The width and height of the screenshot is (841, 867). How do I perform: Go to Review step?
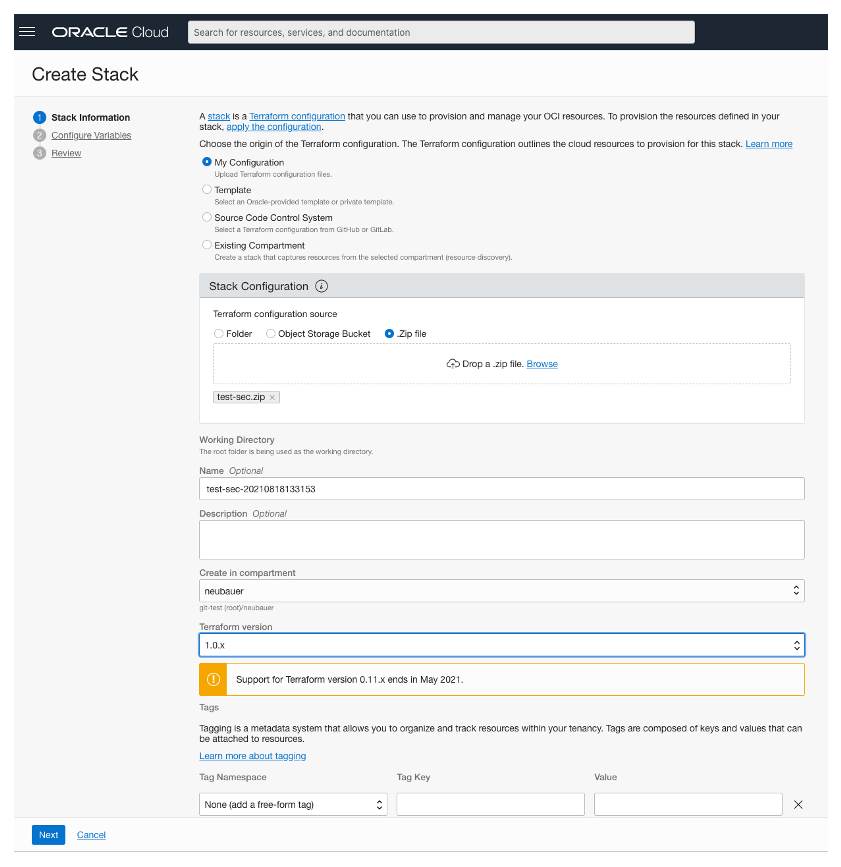coord(66,153)
